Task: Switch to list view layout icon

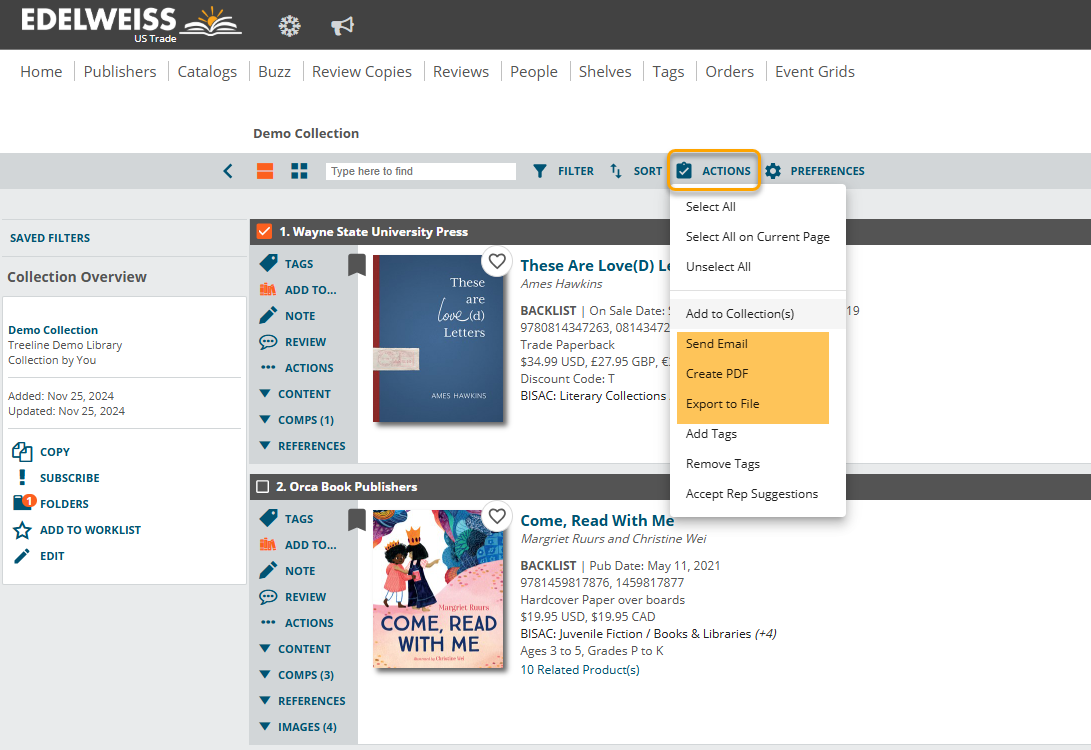Action: (265, 171)
